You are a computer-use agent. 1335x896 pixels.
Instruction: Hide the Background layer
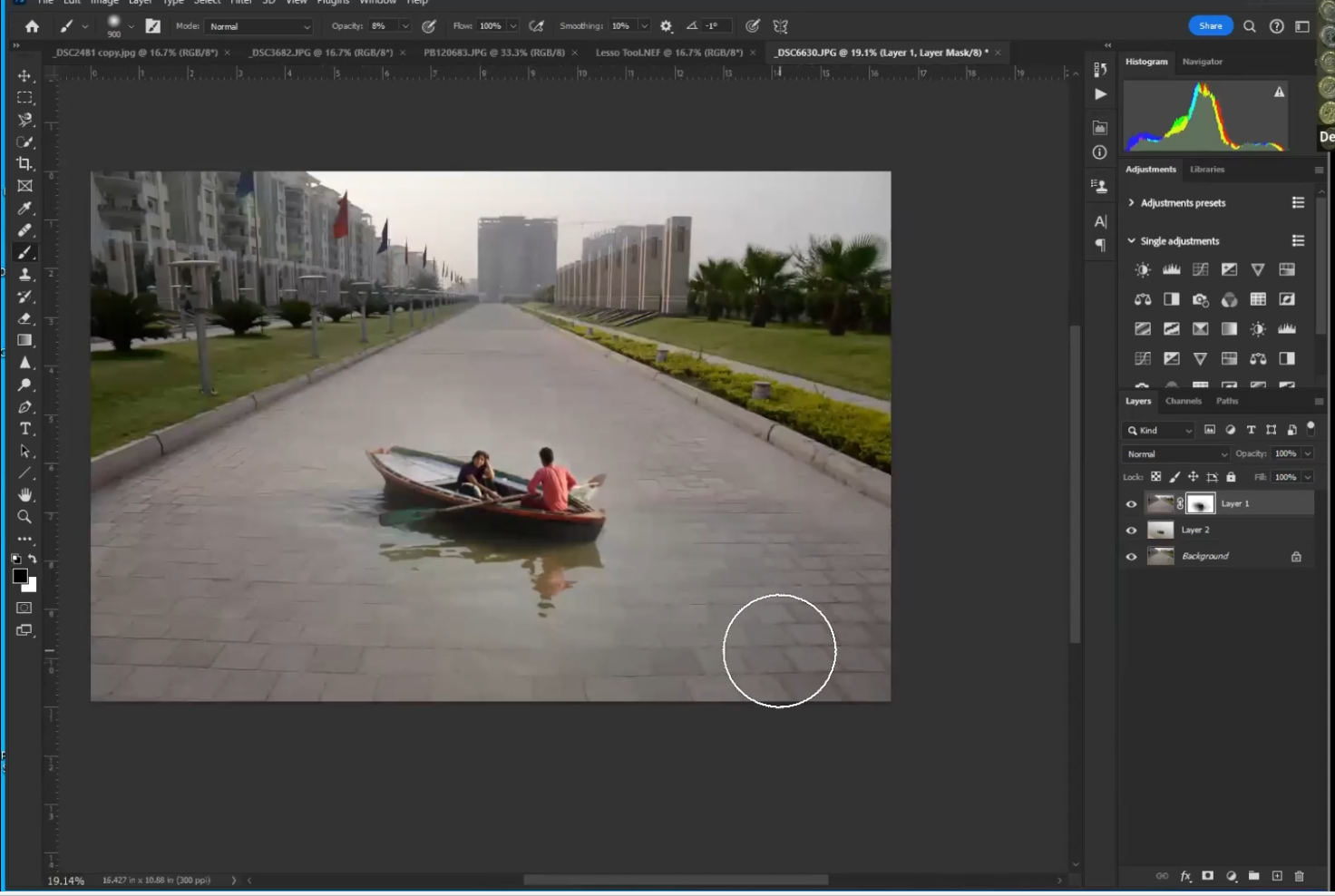(1131, 557)
